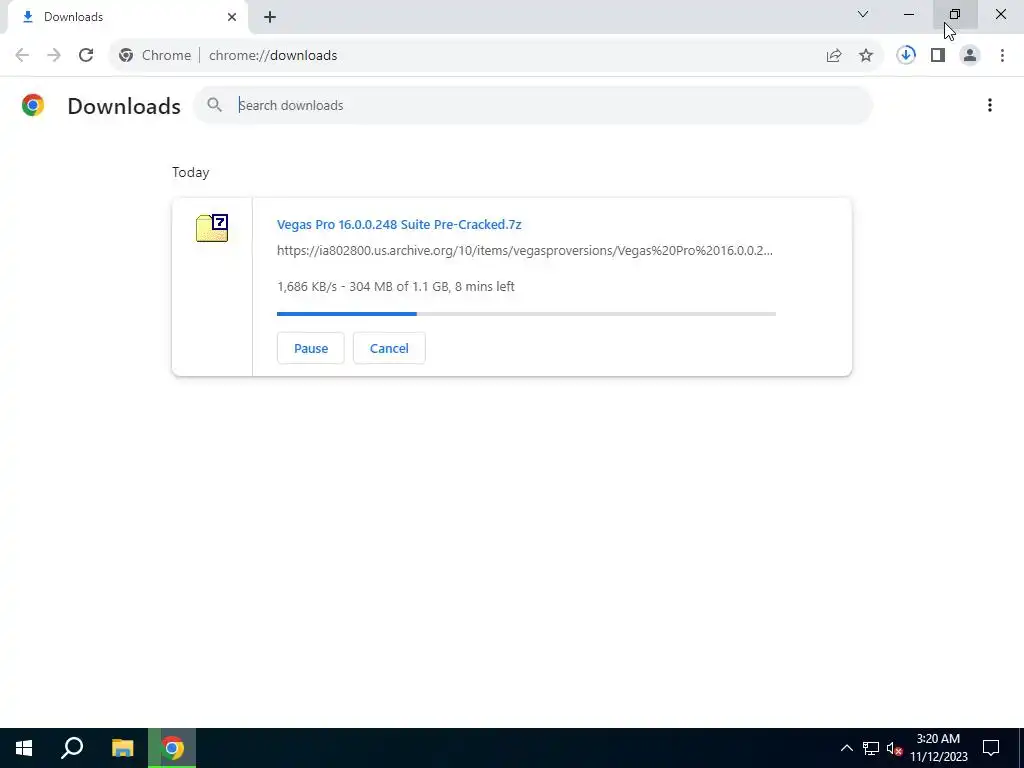Reload the downloads page
The image size is (1024, 768).
click(x=86, y=56)
